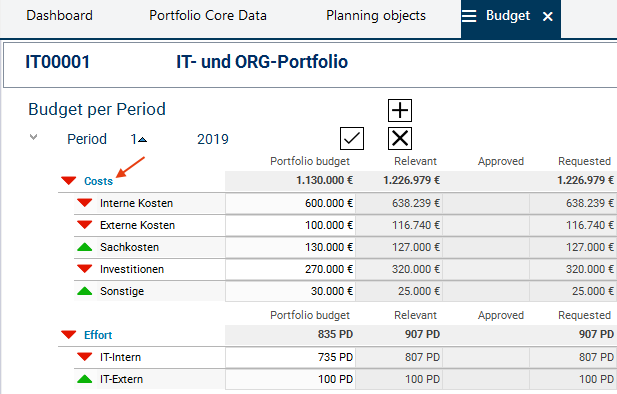Click red triangle next to Costs
The image size is (617, 394).
[68, 181]
